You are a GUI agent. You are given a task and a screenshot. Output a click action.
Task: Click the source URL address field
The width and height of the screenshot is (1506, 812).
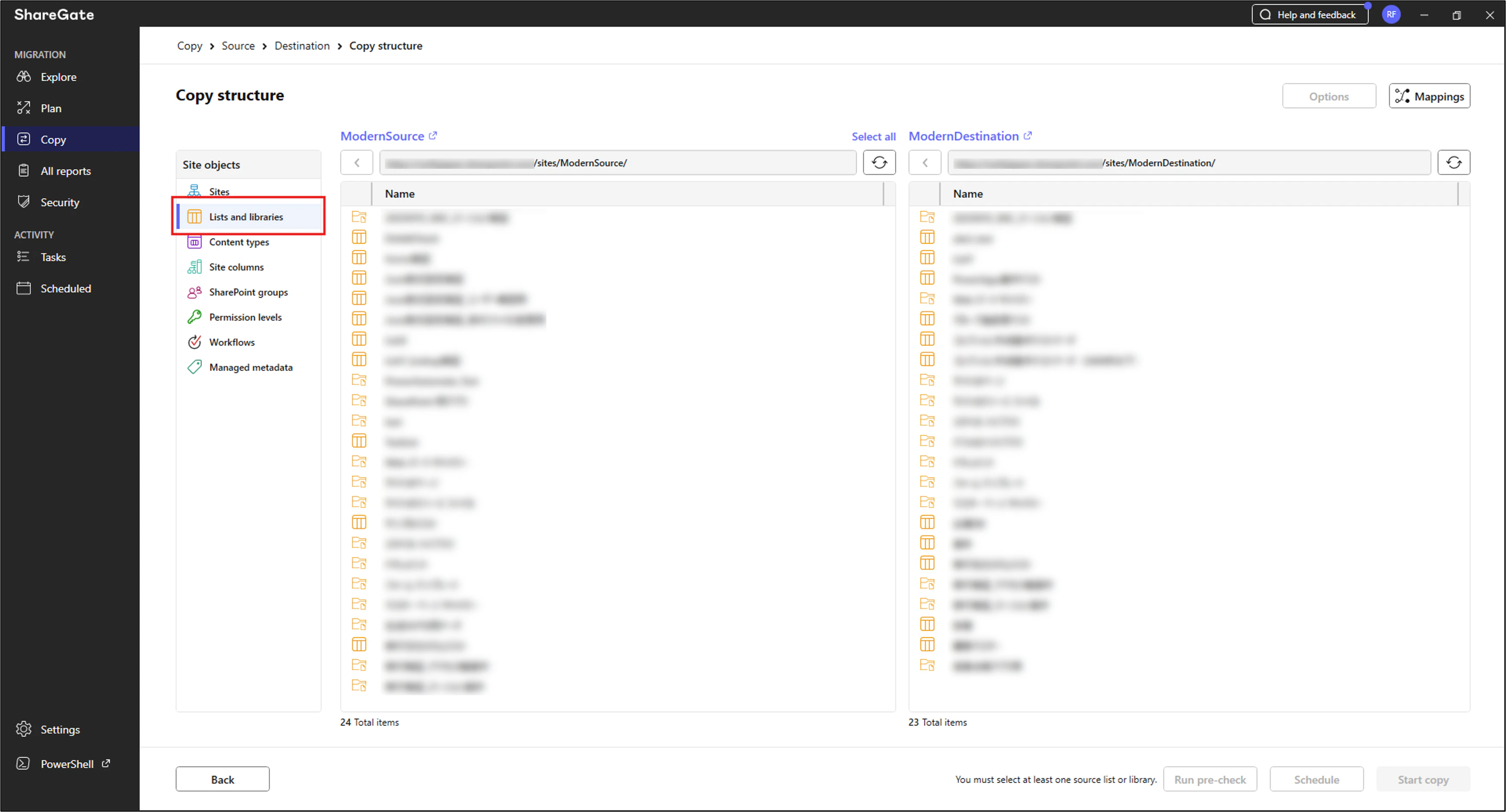618,162
